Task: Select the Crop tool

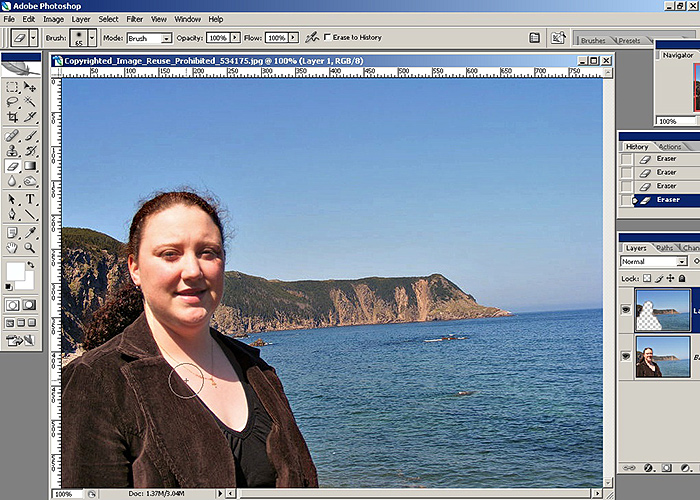Action: click(x=12, y=117)
